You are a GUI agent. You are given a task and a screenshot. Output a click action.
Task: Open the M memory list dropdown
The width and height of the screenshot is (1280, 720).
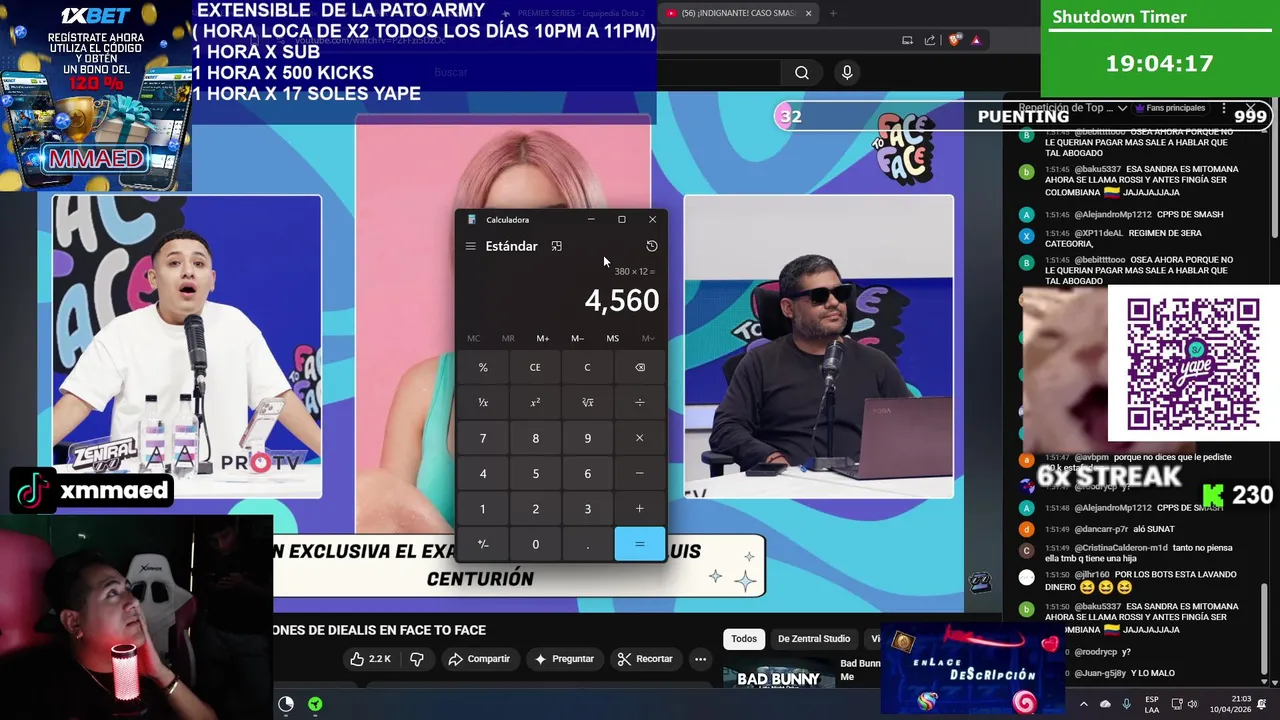pos(648,338)
